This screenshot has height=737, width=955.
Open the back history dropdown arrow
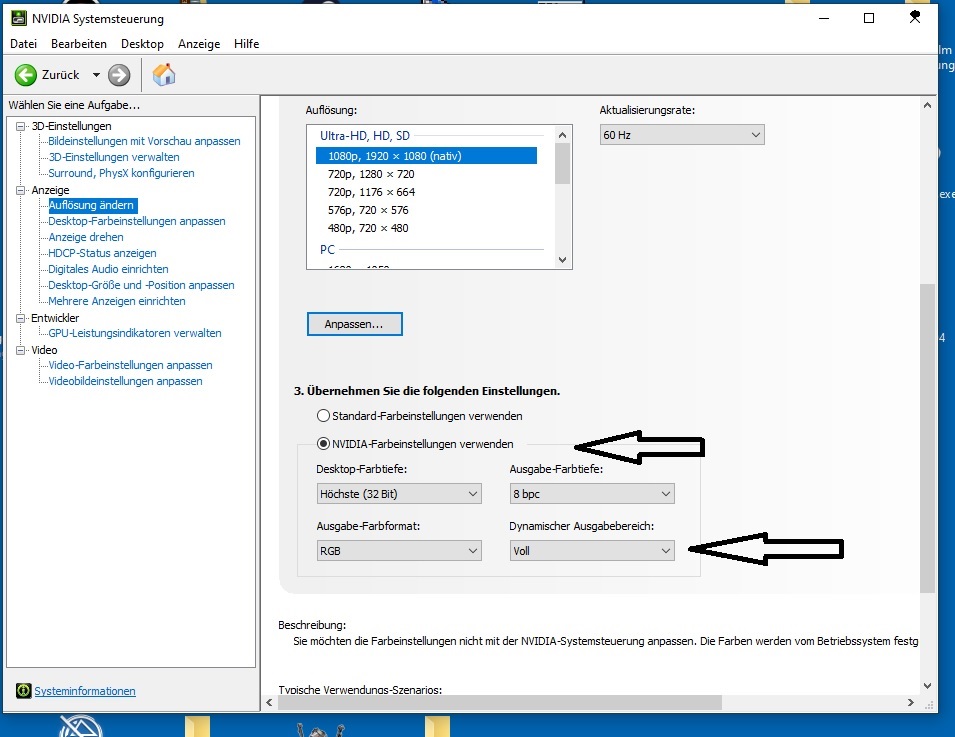tap(96, 75)
